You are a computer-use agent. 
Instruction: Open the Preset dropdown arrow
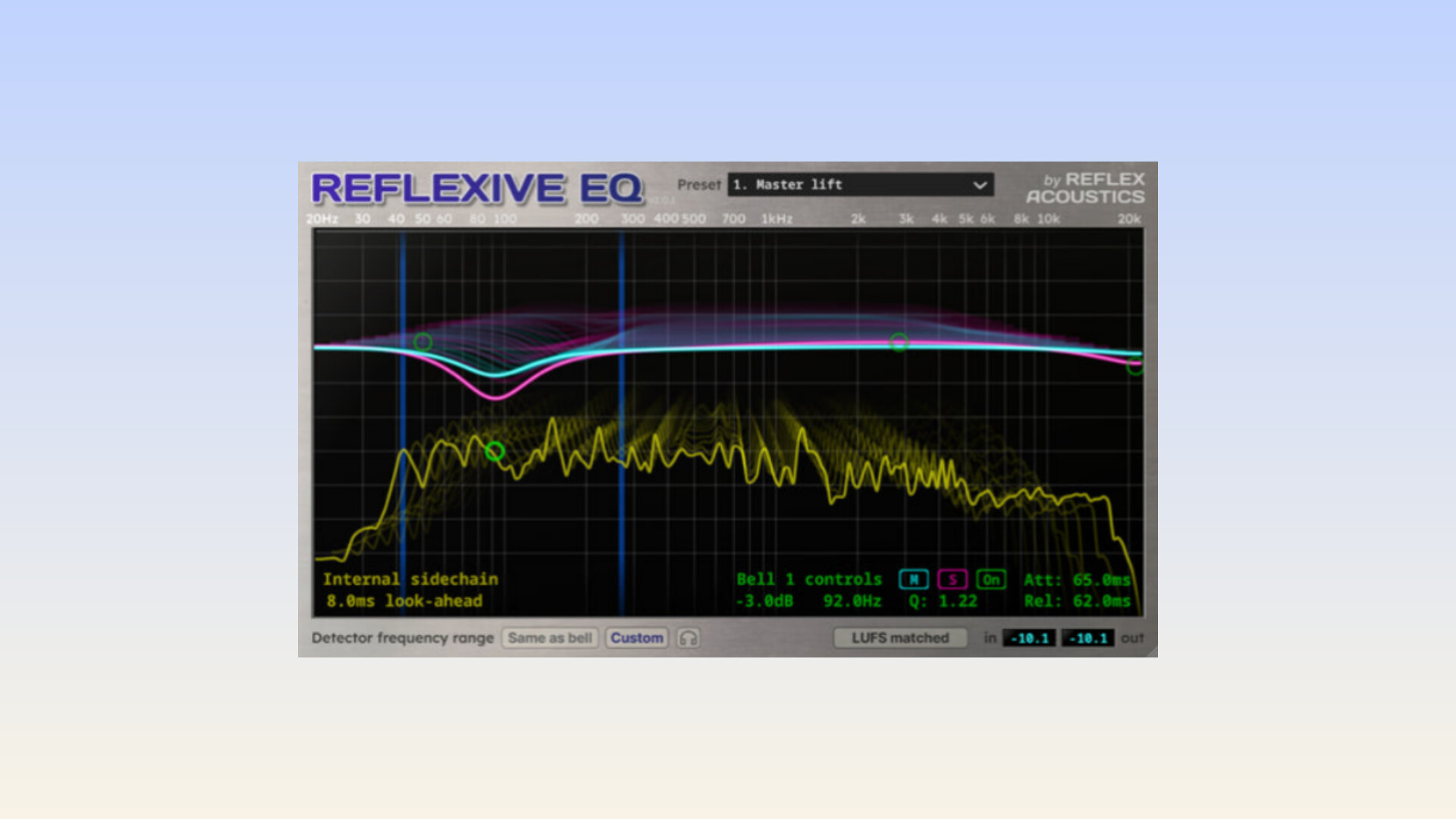click(x=980, y=185)
